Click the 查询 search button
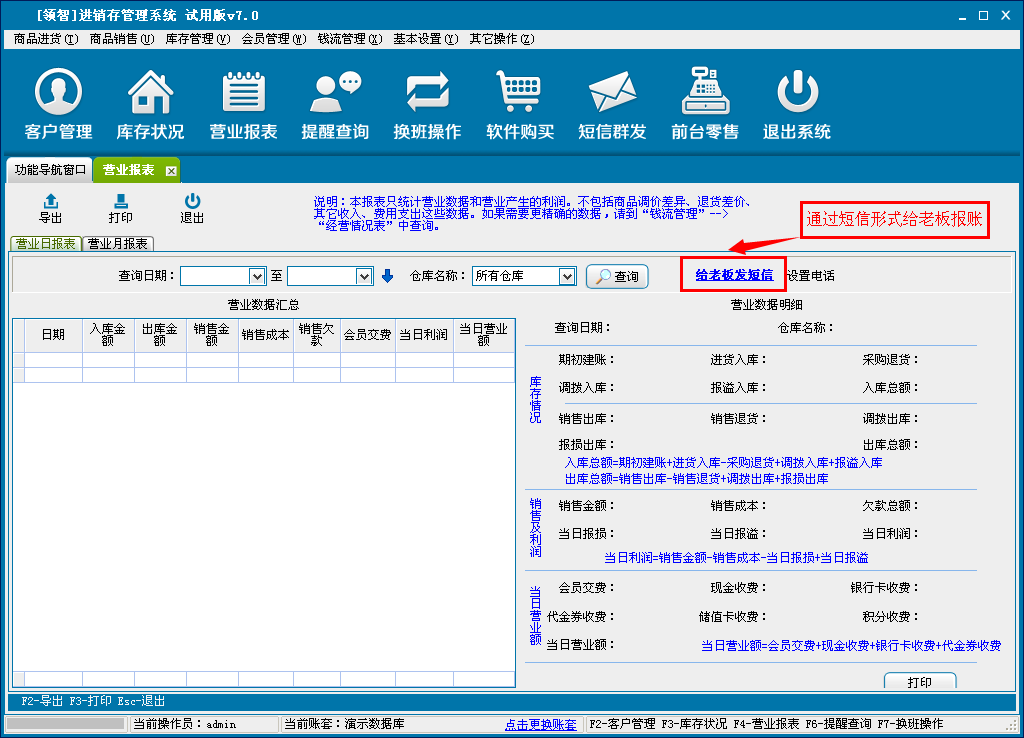The width and height of the screenshot is (1024, 738). [617, 277]
